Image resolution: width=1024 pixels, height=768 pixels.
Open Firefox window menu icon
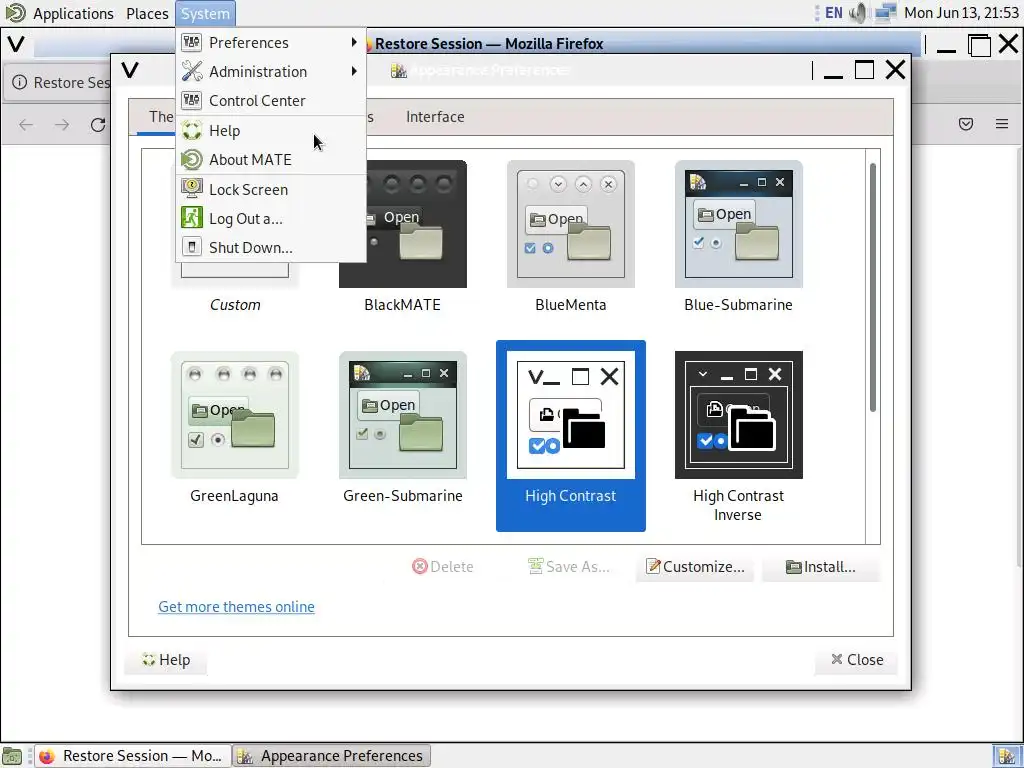(16, 44)
